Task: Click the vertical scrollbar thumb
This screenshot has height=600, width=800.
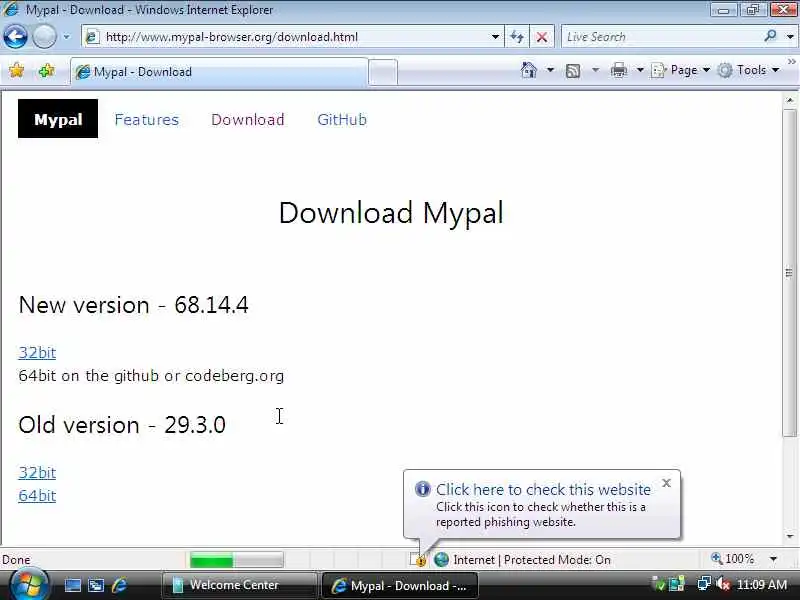Action: 790,273
